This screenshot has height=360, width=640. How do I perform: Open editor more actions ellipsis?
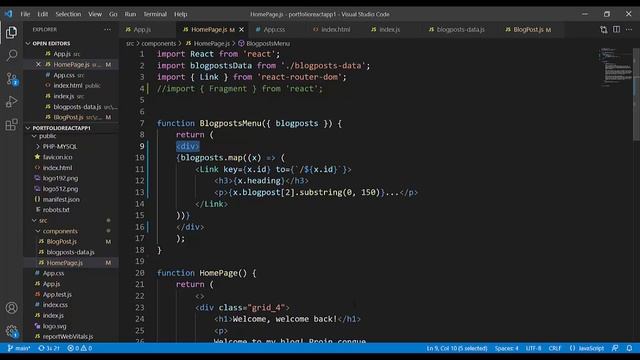629,29
